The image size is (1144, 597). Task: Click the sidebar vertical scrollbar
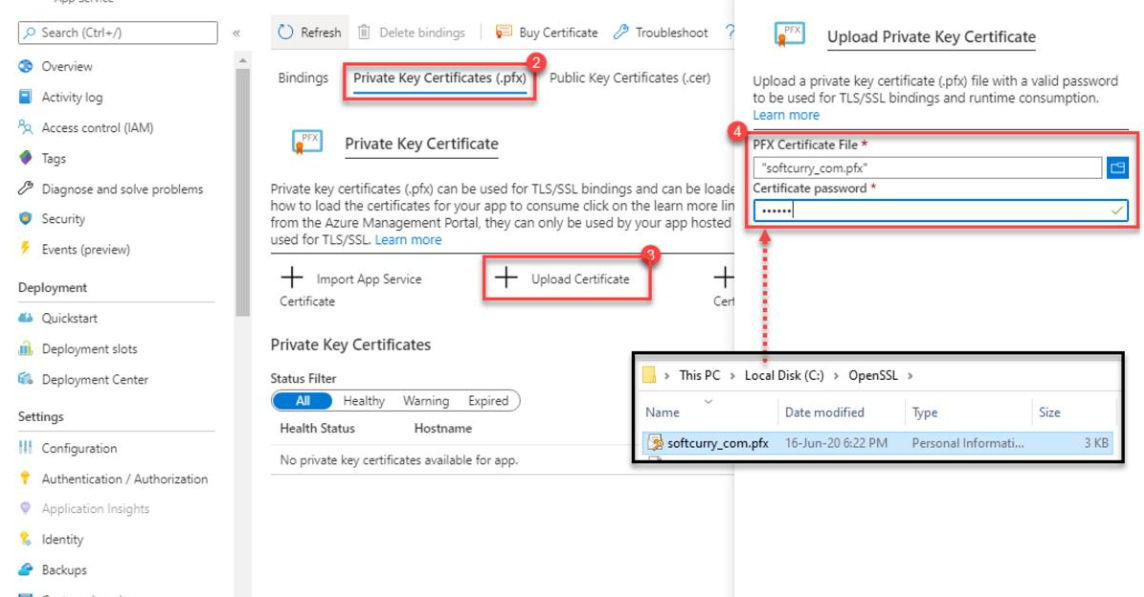243,193
